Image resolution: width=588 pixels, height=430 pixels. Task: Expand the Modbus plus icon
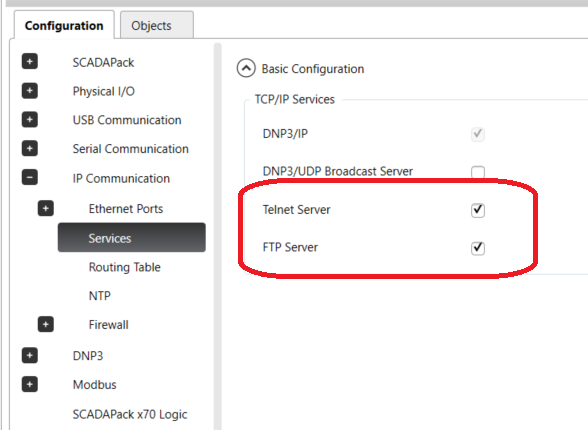point(30,384)
